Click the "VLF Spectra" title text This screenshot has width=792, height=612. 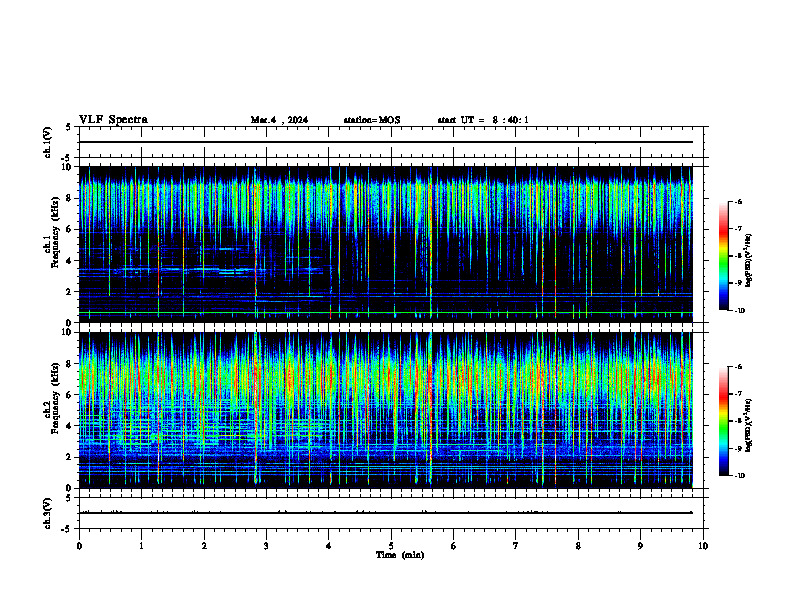point(113,120)
